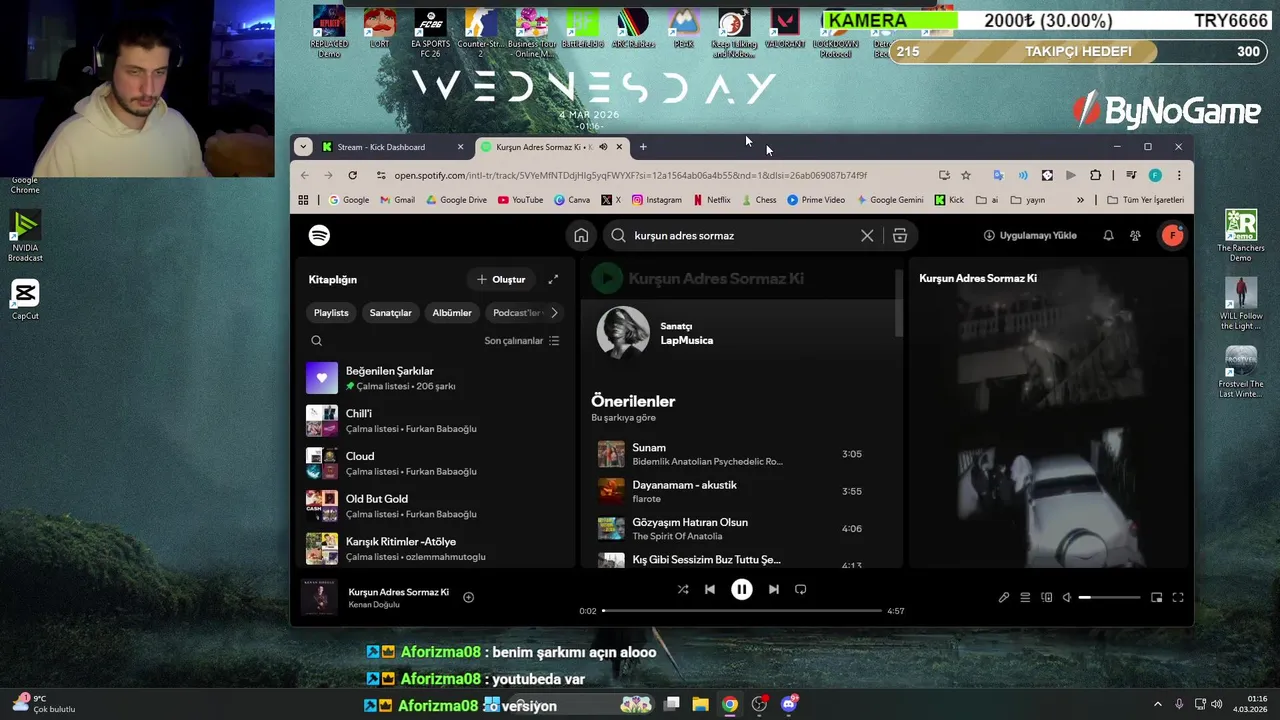
Task: Enter full screen player mode
Action: pyautogui.click(x=1178, y=598)
